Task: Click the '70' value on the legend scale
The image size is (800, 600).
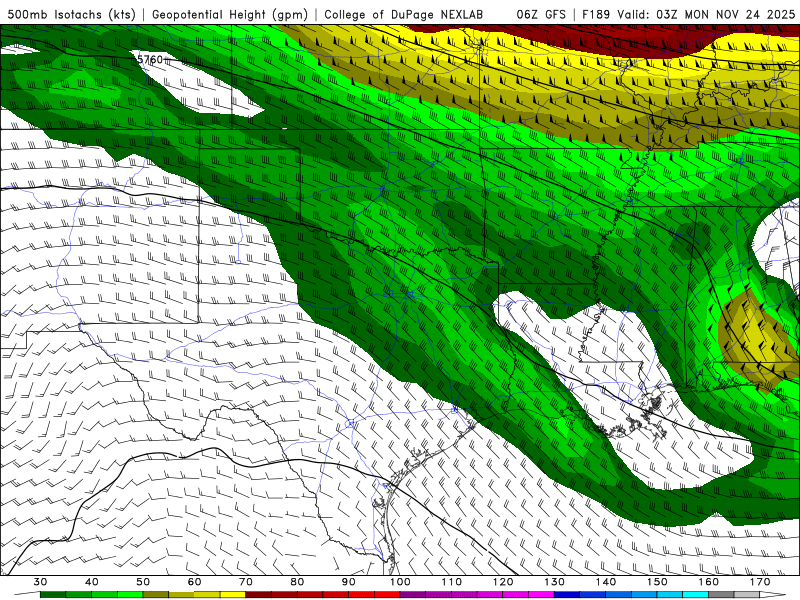Action: pyautogui.click(x=246, y=582)
